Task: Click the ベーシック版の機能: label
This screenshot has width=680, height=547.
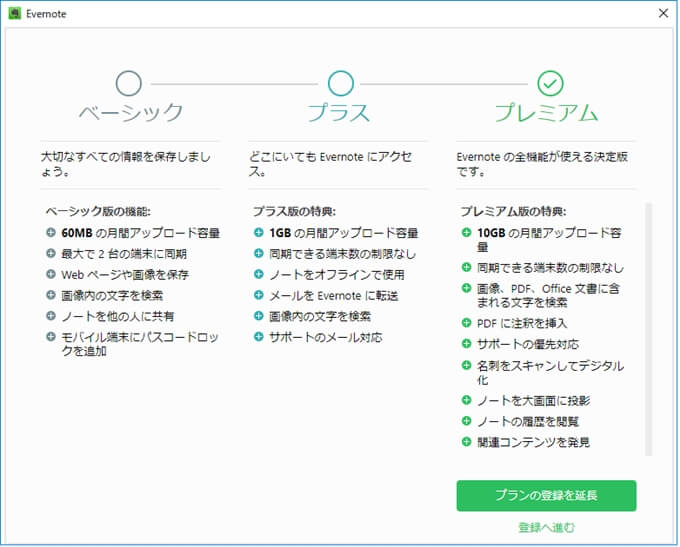Action: click(x=98, y=211)
